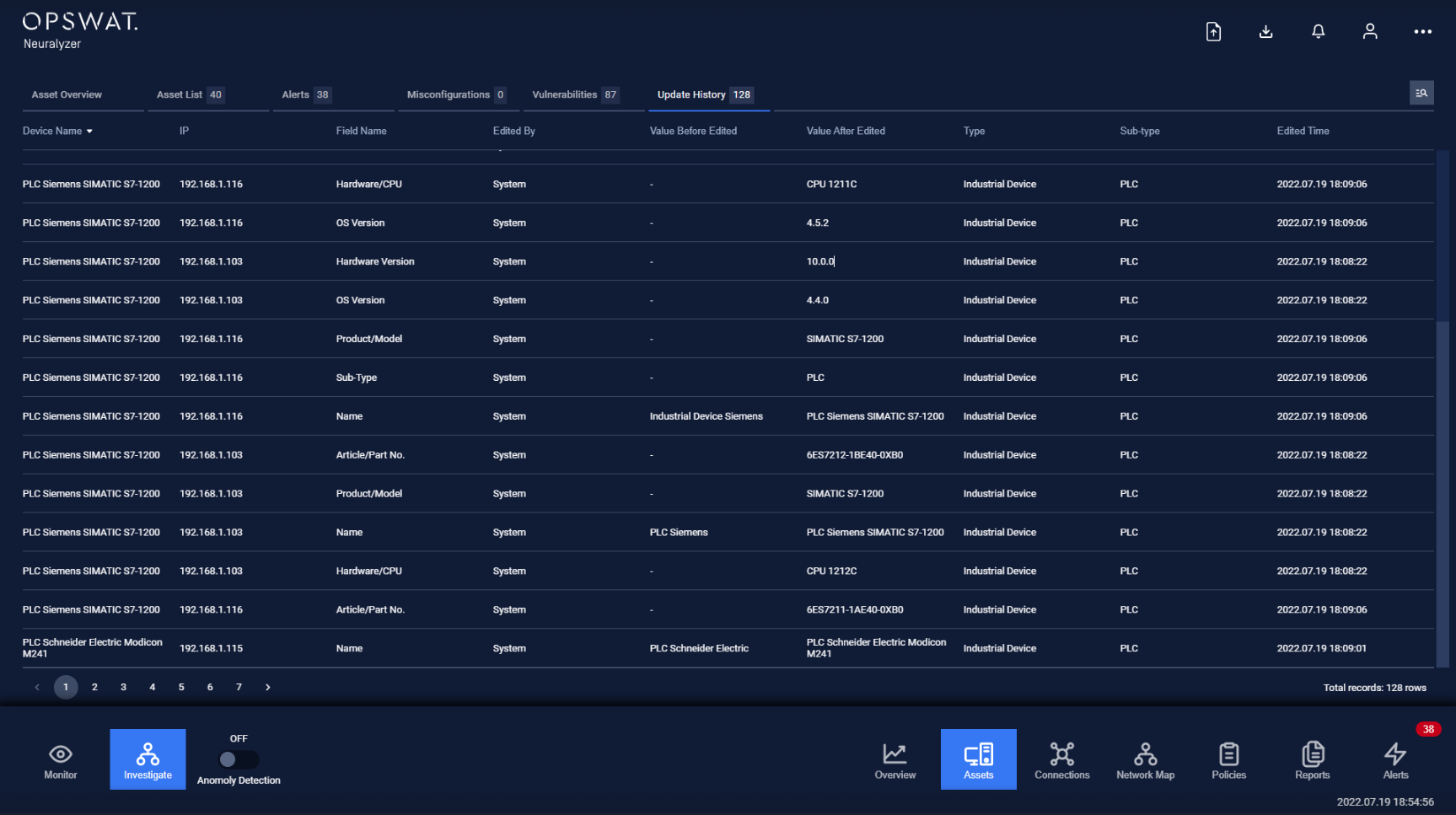Click the download icon in header

point(1265,32)
